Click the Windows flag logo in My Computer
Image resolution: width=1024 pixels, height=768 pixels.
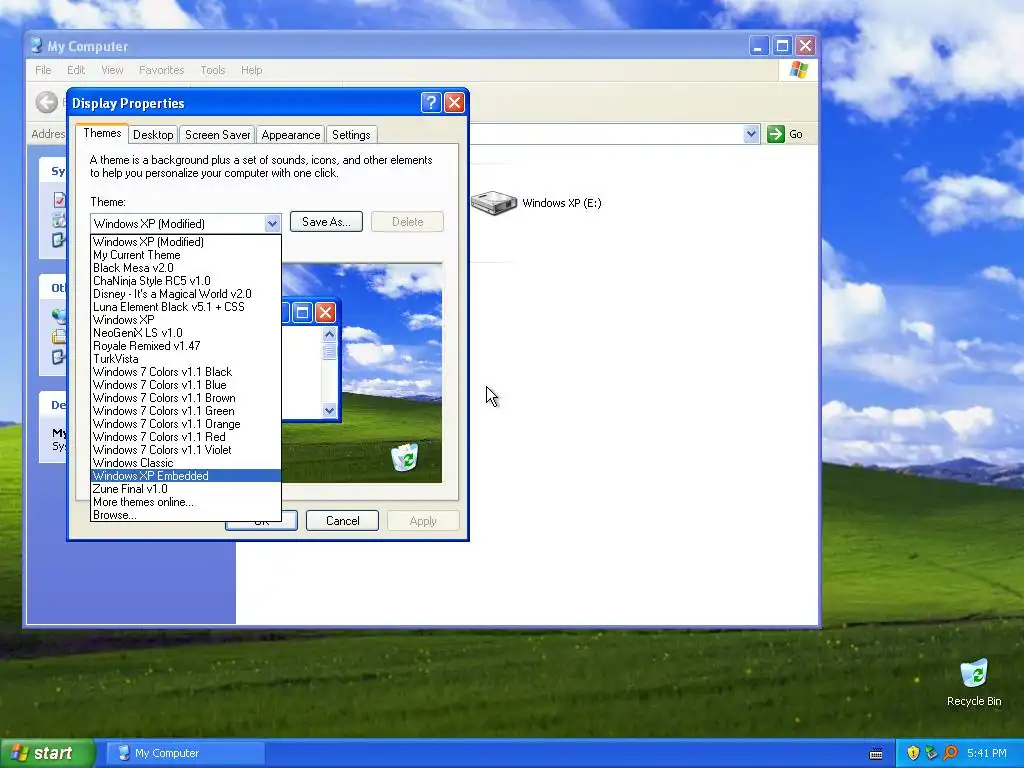798,70
